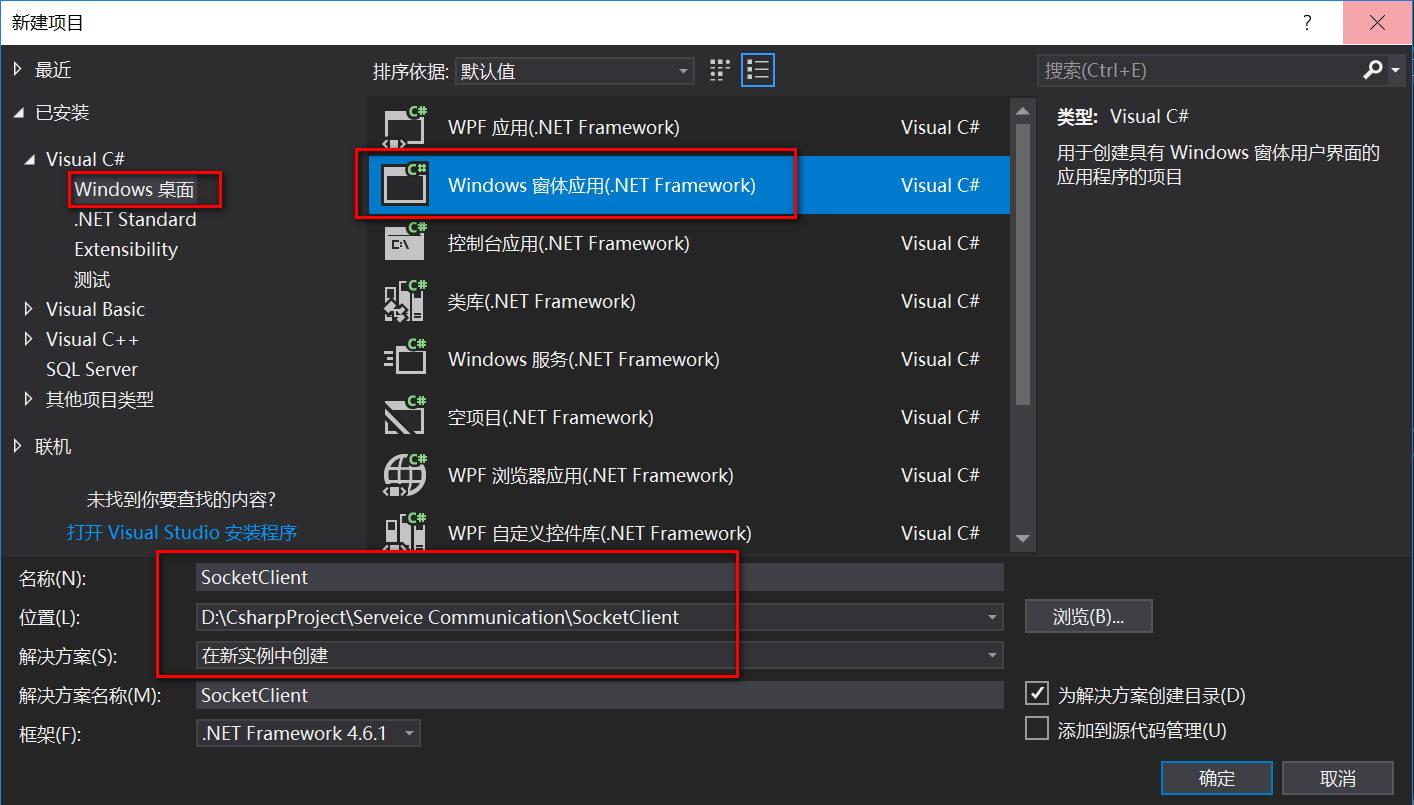Select the 控制台应用(.NET Framework) row text
Screen dimensions: 1414x805
click(x=569, y=243)
